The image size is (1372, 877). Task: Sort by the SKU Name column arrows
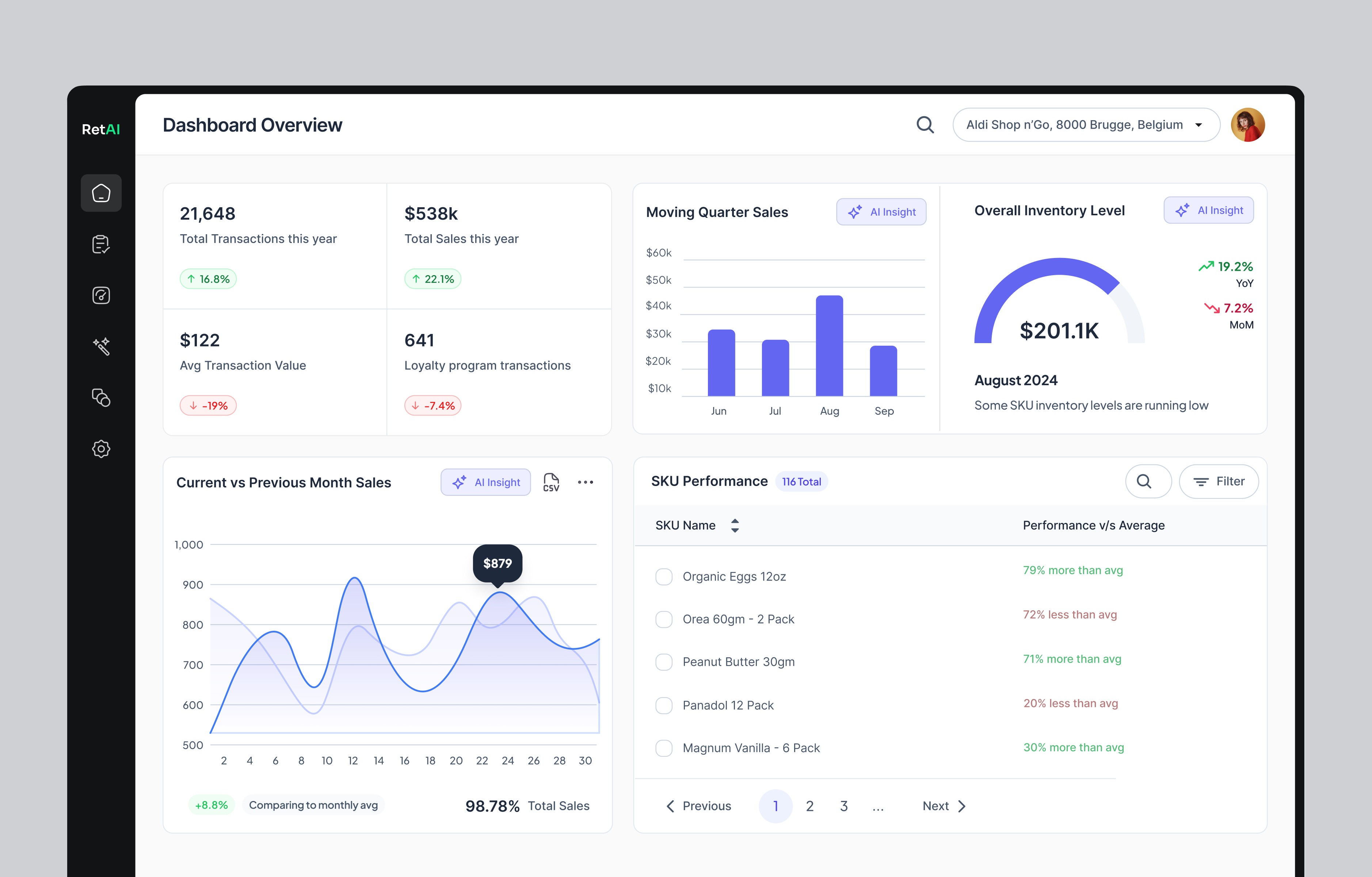click(x=735, y=525)
